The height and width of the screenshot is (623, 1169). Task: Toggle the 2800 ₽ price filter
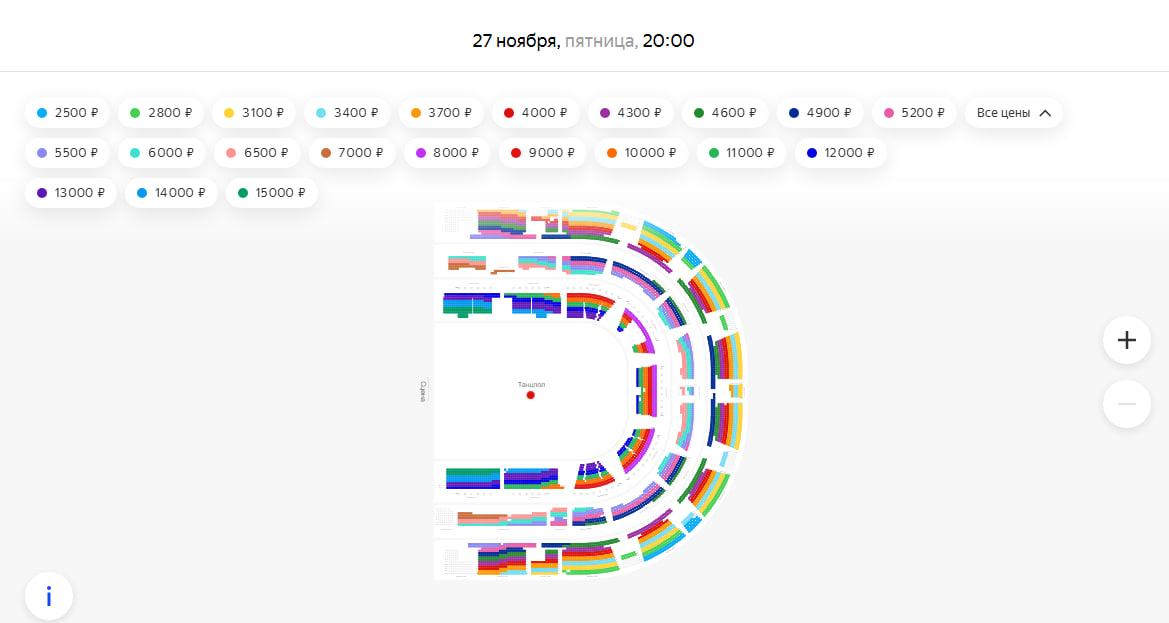coord(161,113)
